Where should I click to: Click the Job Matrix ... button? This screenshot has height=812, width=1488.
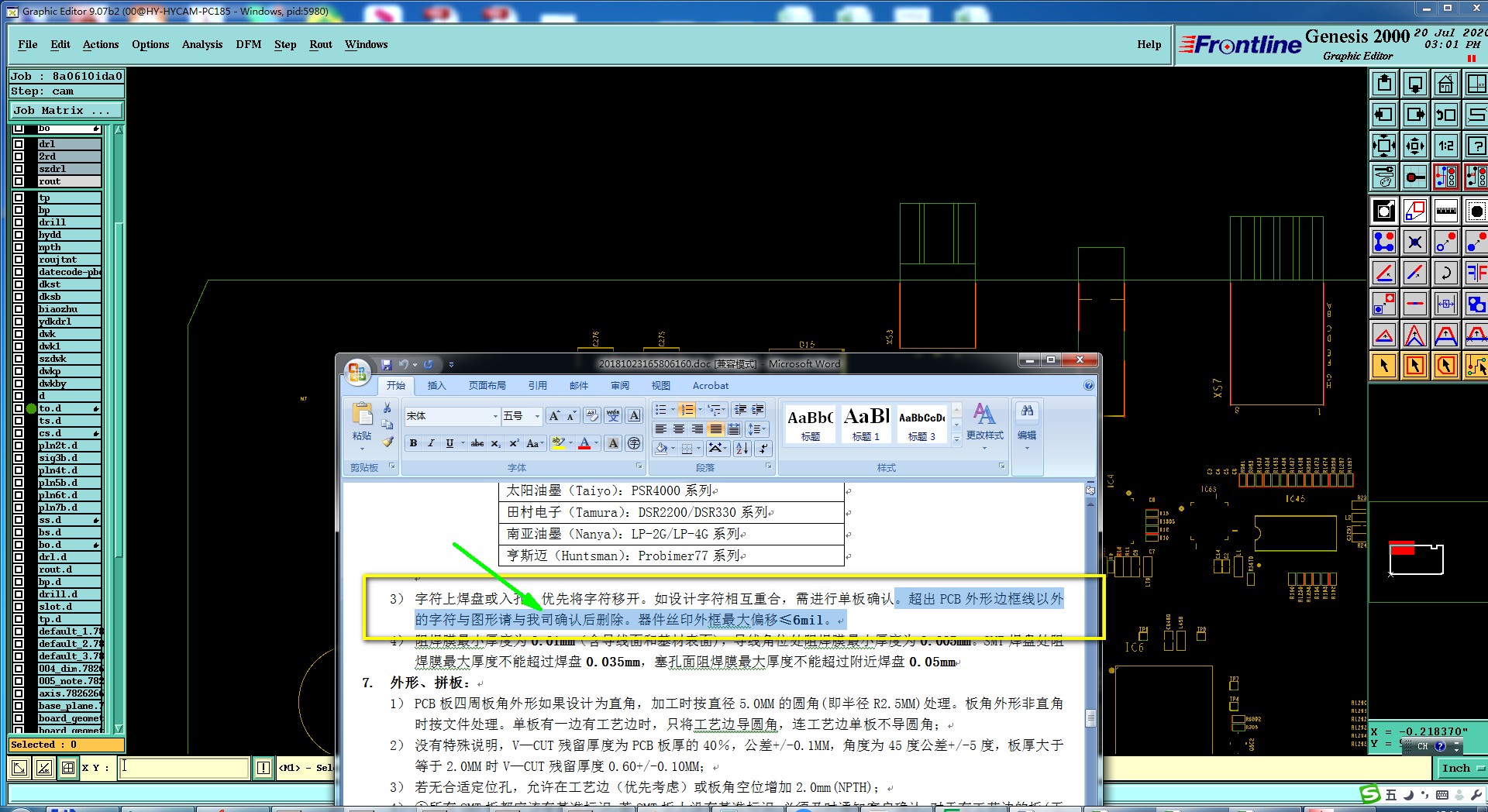66,110
